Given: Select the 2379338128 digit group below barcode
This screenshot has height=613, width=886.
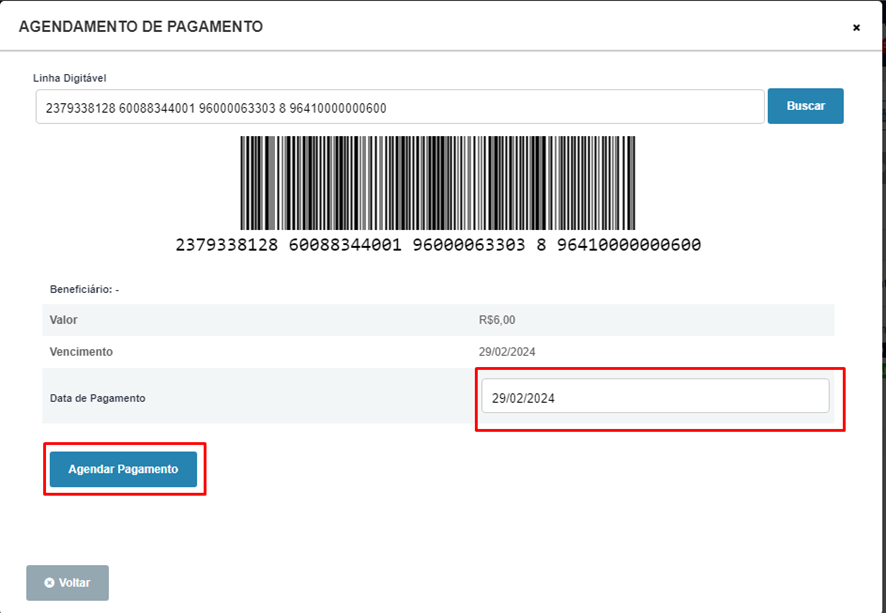Looking at the screenshot, I should point(227,245).
